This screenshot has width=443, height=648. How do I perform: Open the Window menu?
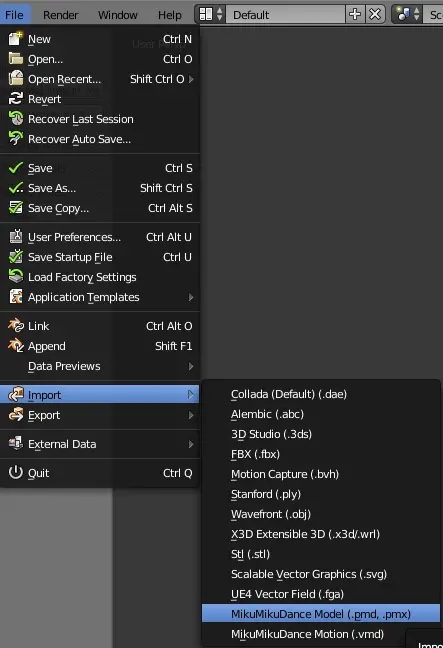117,15
